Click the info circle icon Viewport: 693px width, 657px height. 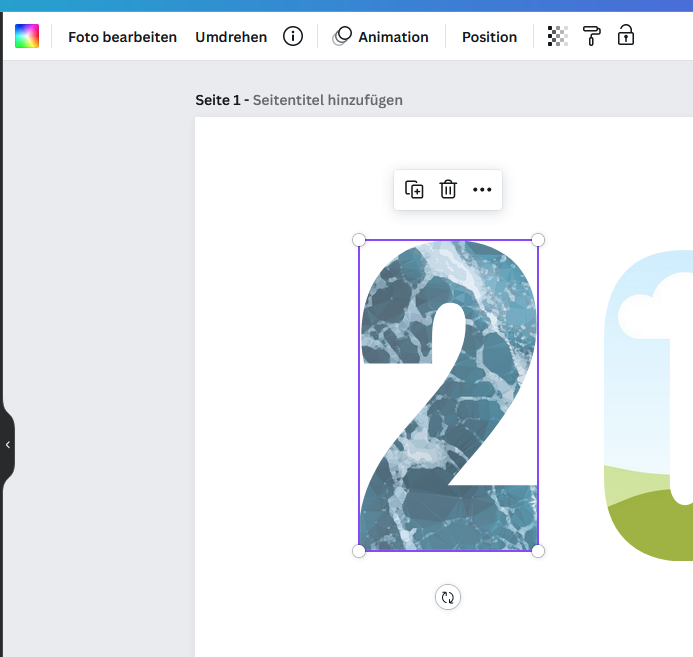click(293, 37)
